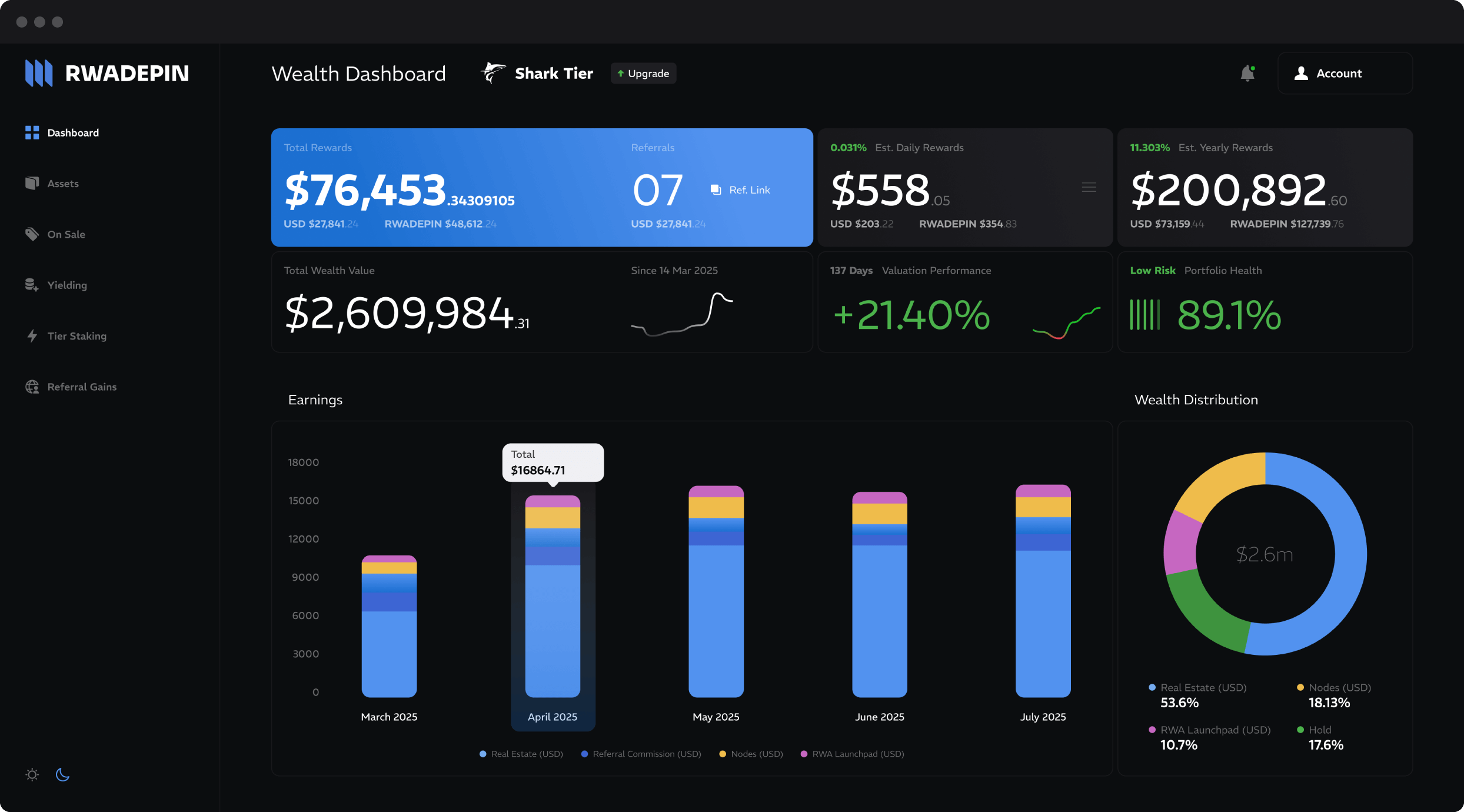Screen dimensions: 1464x812
Task: Click the Tier Staking lightning icon
Action: pos(31,335)
